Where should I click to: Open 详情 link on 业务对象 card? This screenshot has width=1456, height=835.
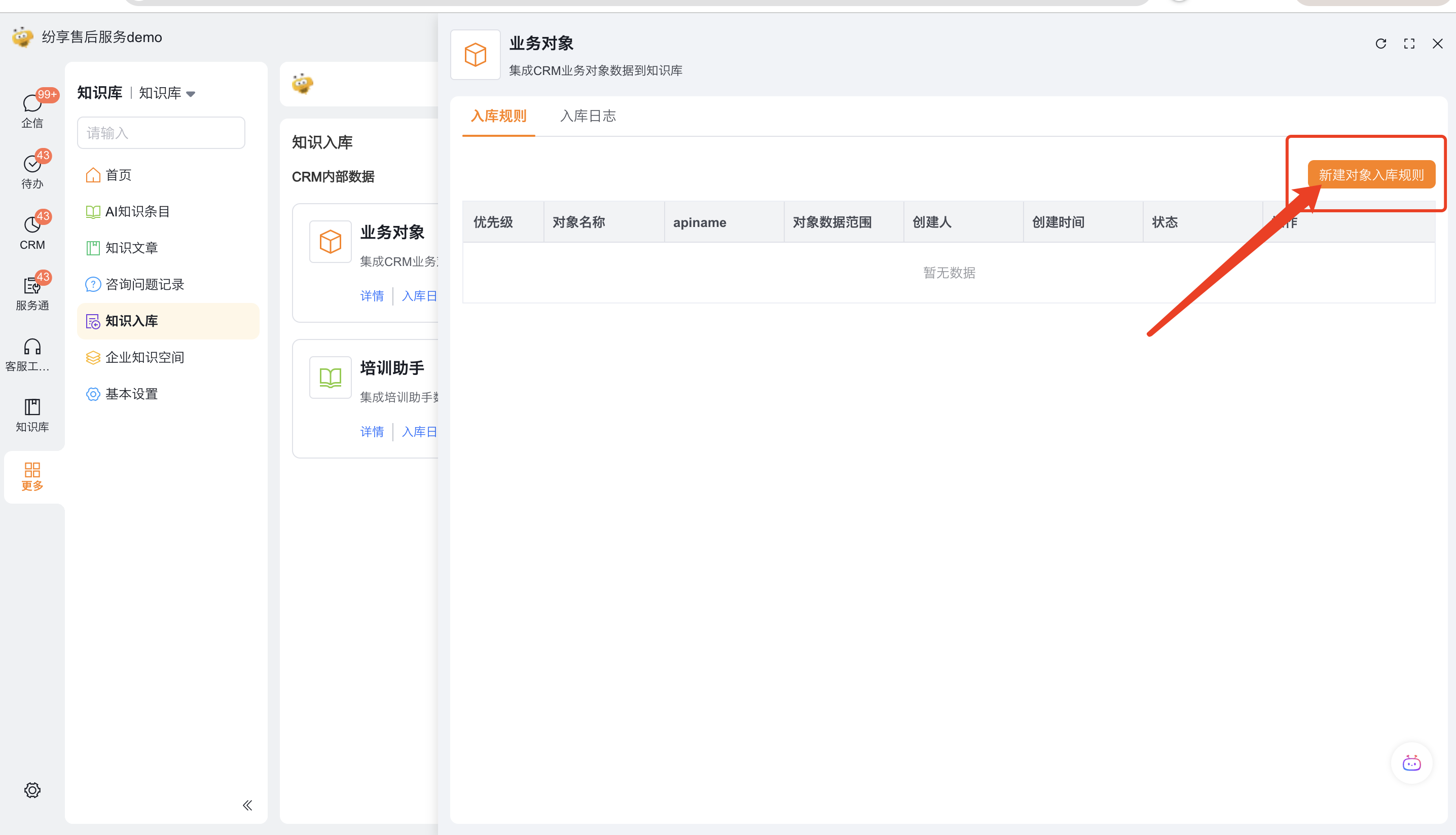372,296
